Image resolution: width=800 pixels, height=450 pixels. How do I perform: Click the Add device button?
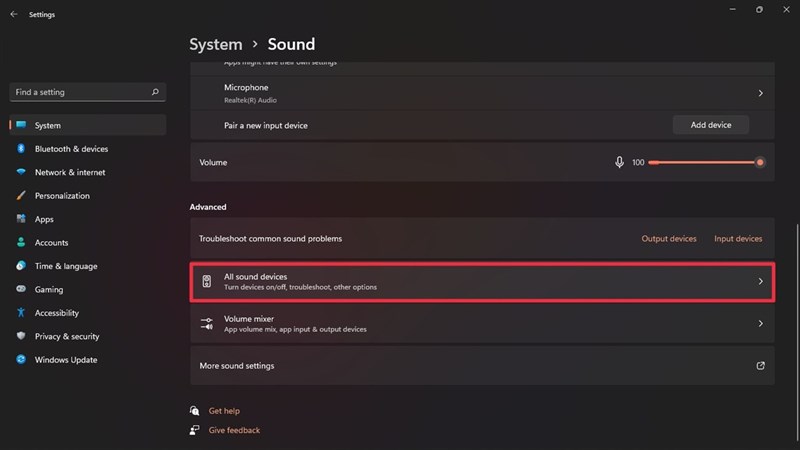pyautogui.click(x=711, y=125)
